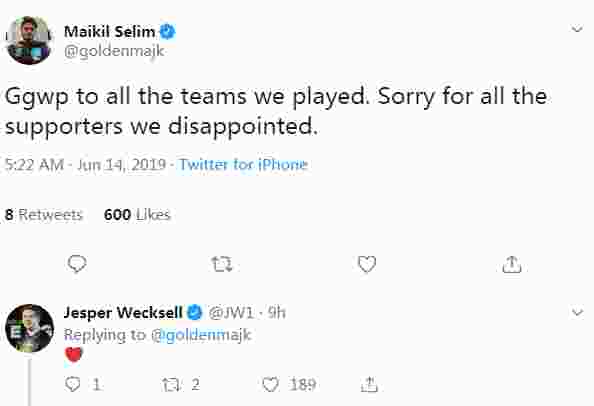594x406 pixels.
Task: Click the Jesper Wecksell display name
Action: [123, 313]
